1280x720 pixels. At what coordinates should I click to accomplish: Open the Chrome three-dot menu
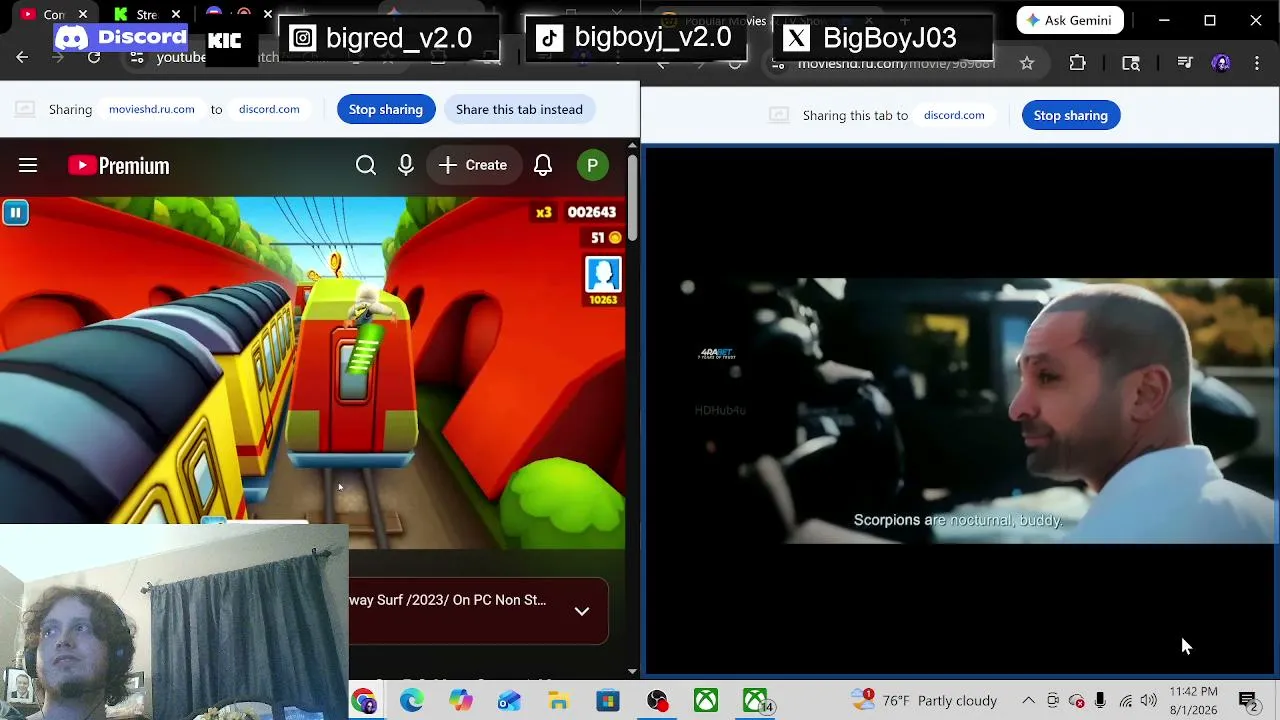tap(1257, 63)
